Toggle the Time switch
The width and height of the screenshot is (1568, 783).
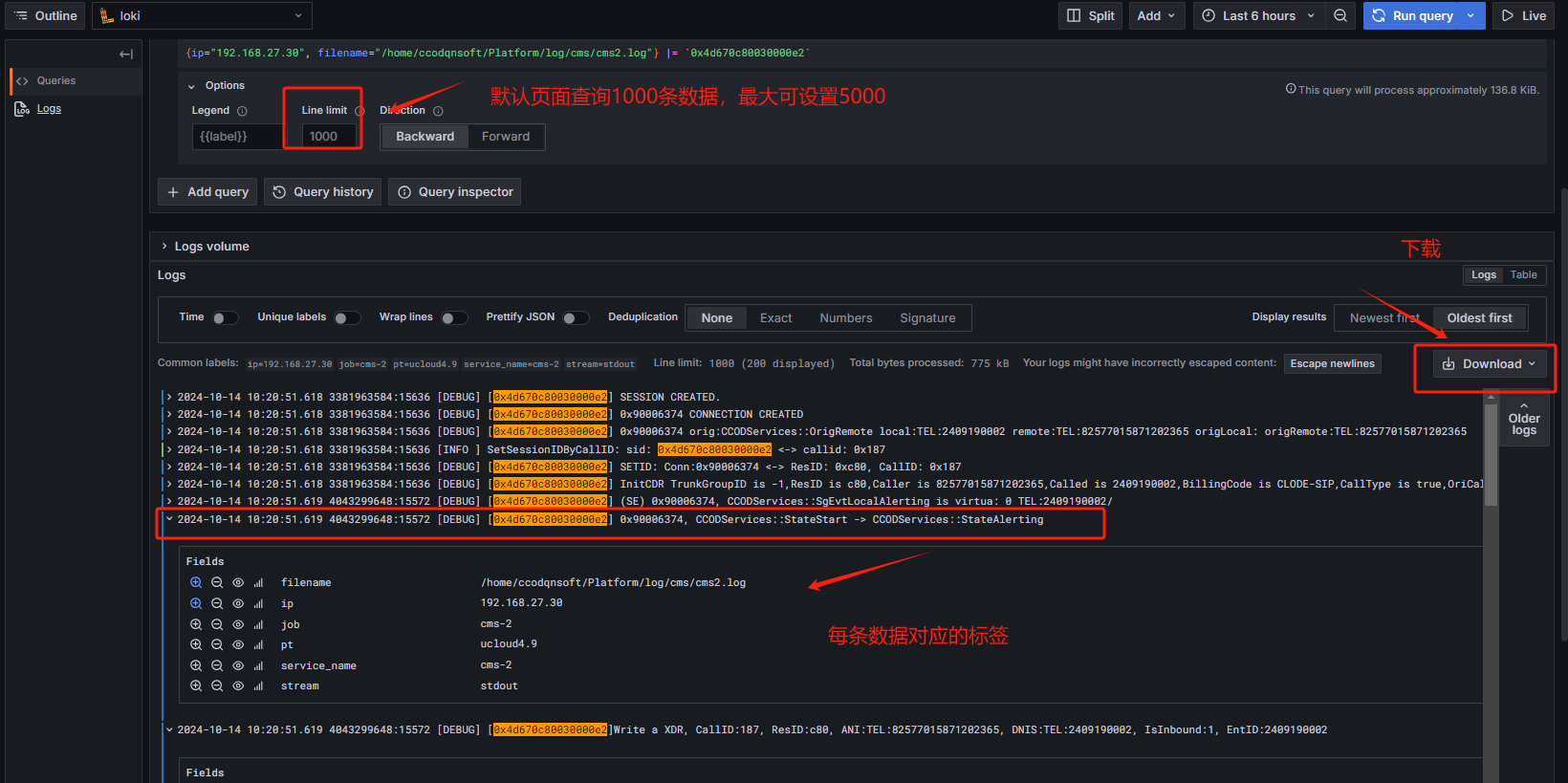225,317
